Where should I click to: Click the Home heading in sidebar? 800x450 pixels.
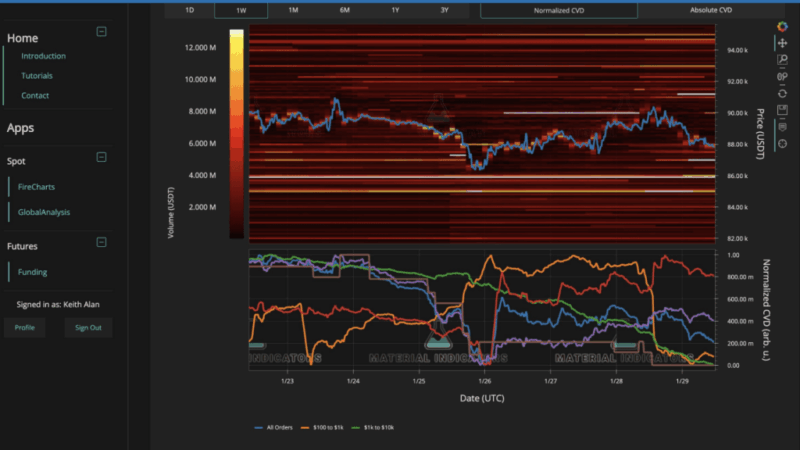click(22, 38)
